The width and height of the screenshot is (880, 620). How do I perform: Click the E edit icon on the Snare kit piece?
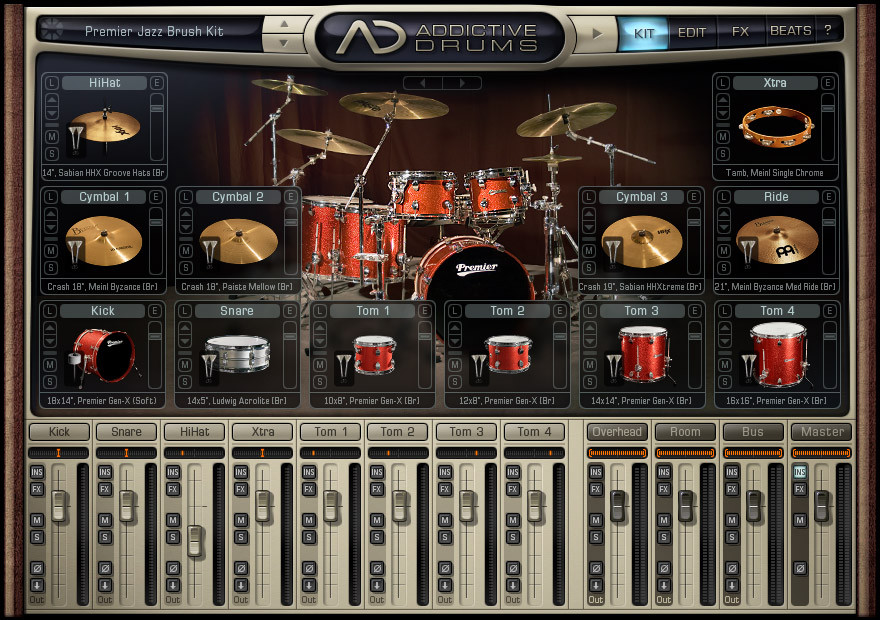(289, 311)
